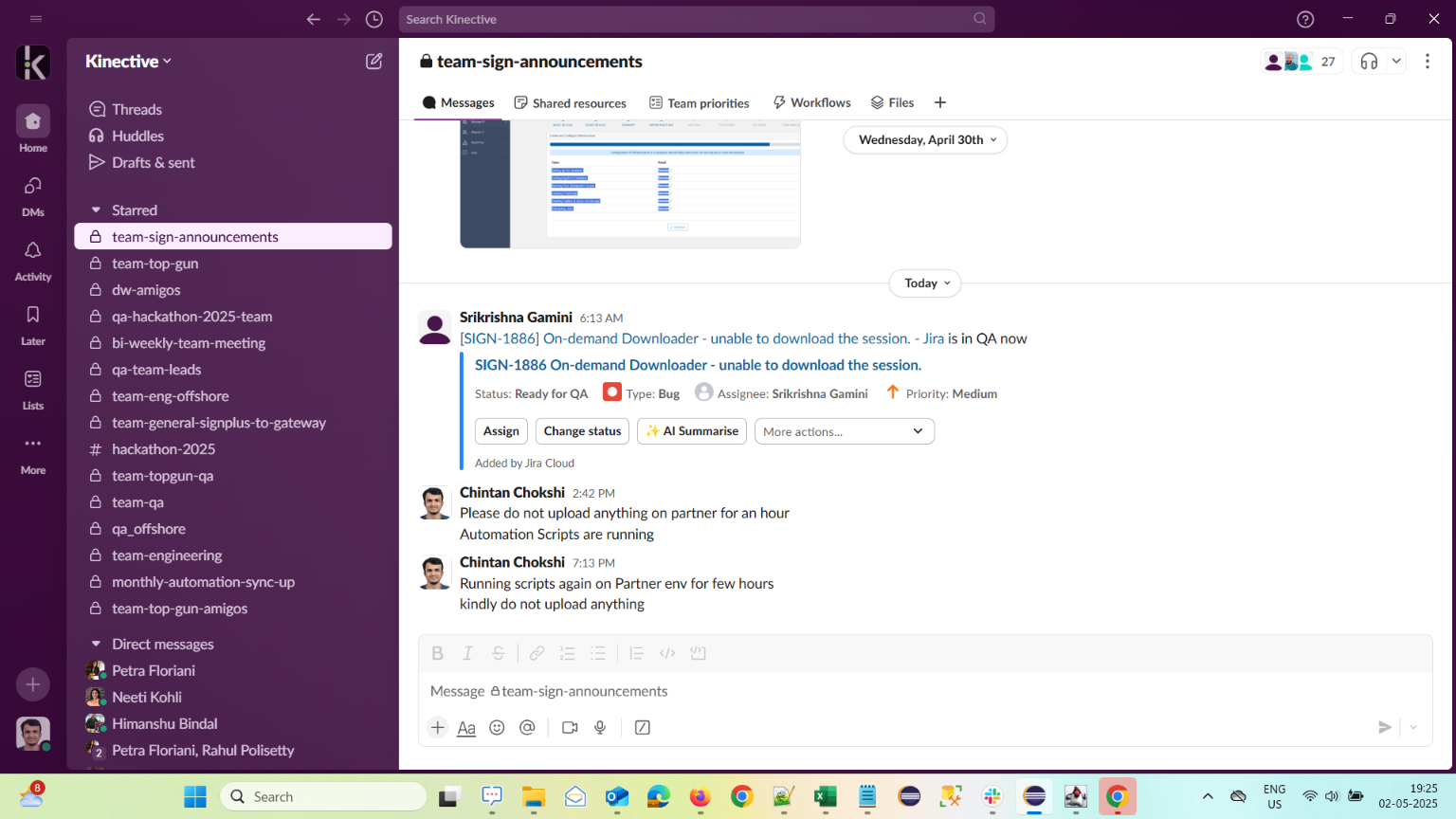Collapse the Starred section
Screen dimensions: 1456x819
coord(96,210)
